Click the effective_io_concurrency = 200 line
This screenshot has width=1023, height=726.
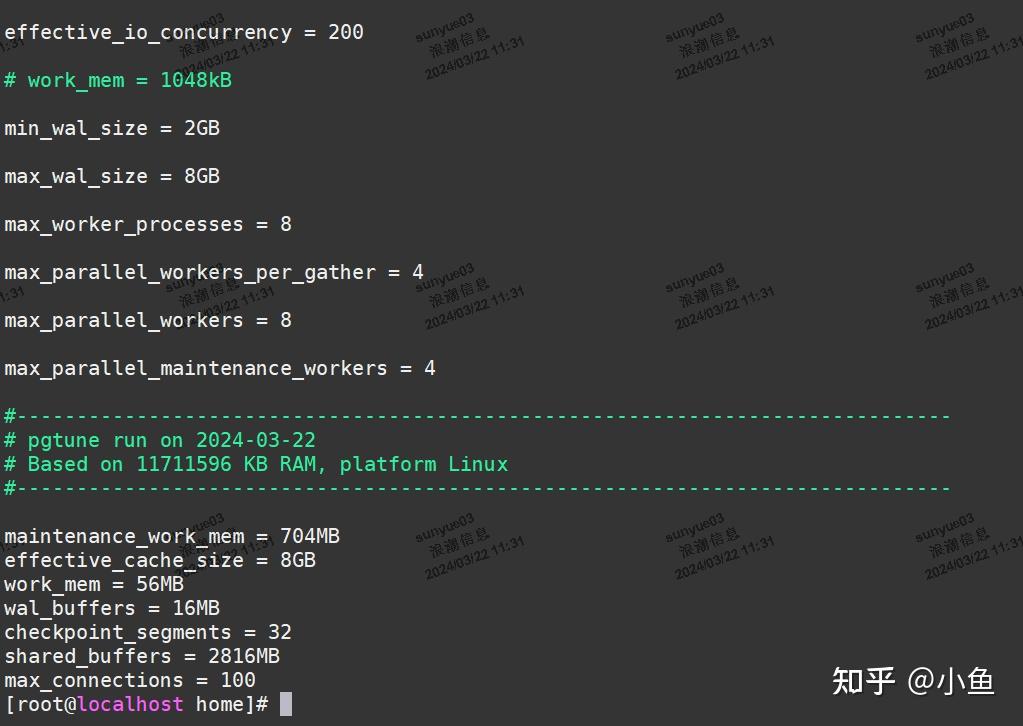pyautogui.click(x=180, y=31)
